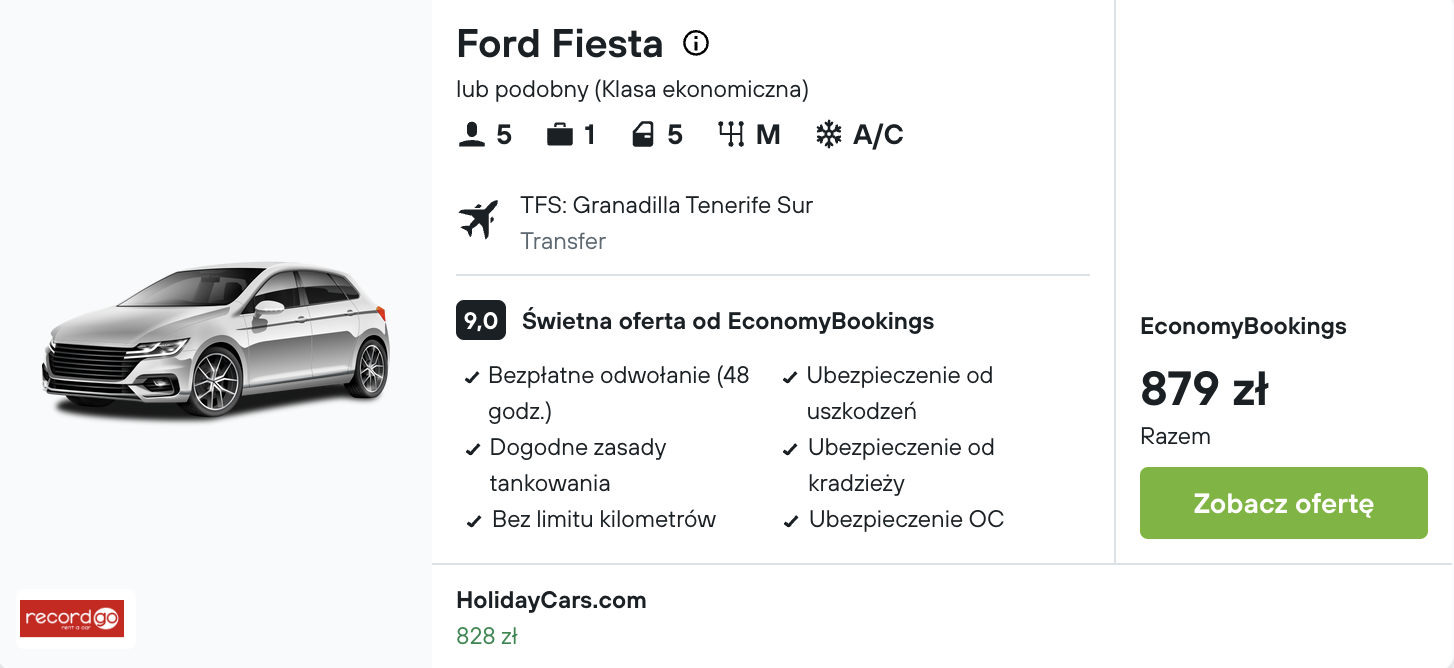Click the Bez limitu kilometrów feature
Image resolution: width=1454 pixels, height=668 pixels.
(x=604, y=520)
